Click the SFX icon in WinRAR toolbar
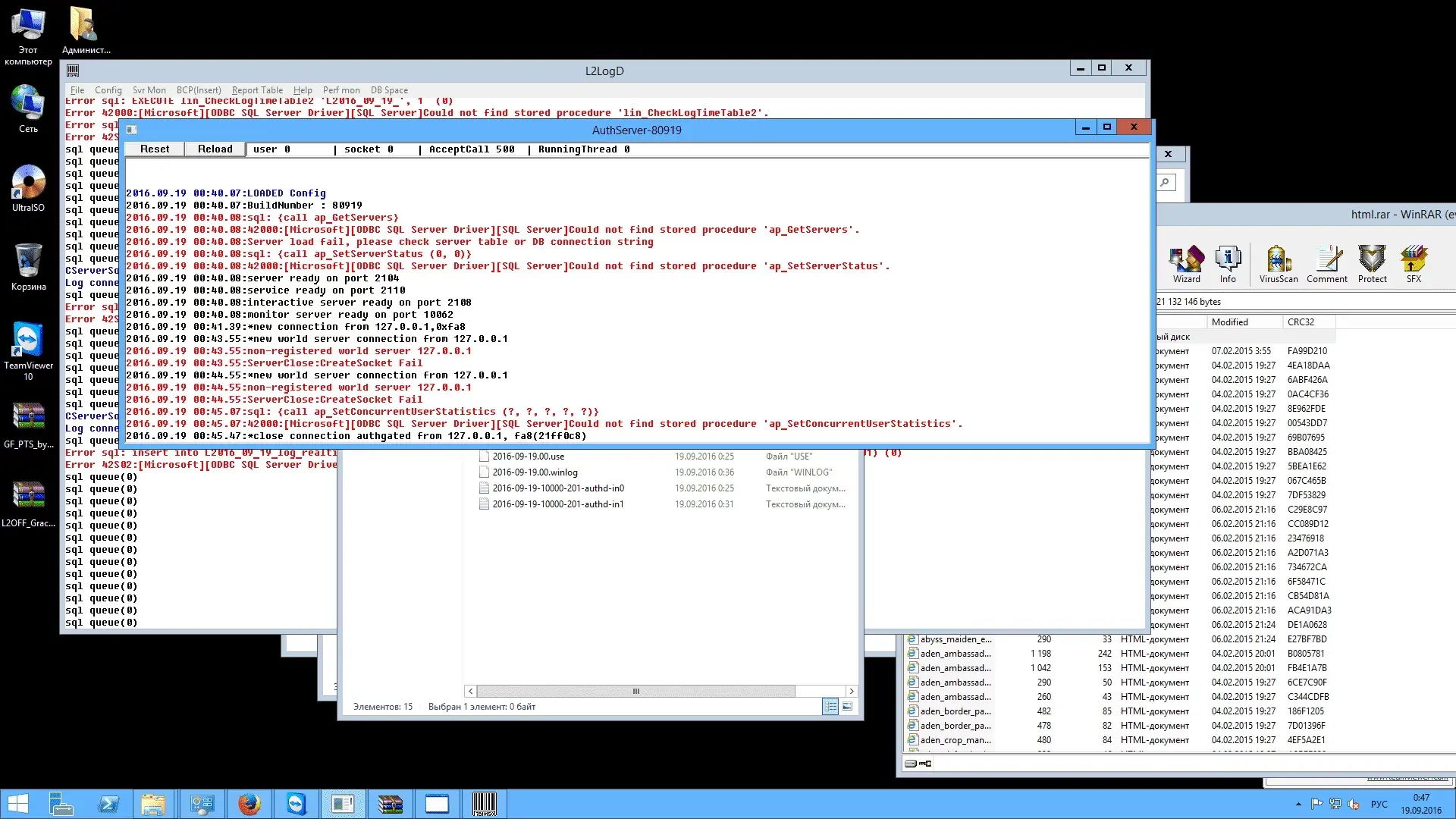The width and height of the screenshot is (1456, 819). click(x=1414, y=264)
